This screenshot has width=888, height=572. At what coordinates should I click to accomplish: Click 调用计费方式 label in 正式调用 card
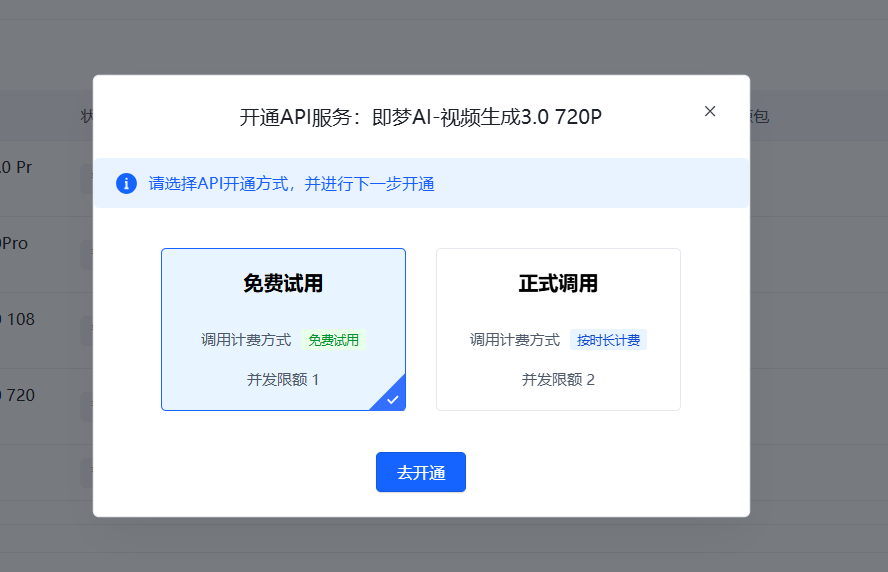pyautogui.click(x=515, y=340)
